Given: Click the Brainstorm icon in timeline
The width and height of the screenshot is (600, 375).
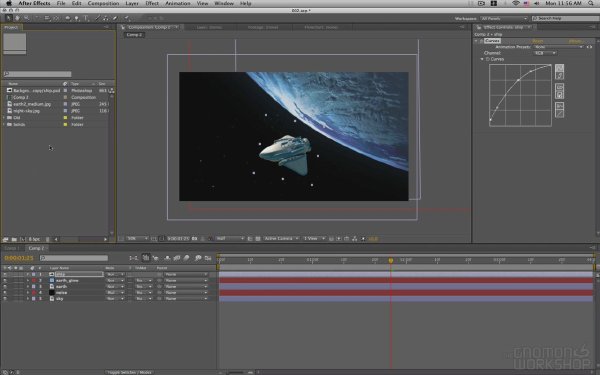Looking at the screenshot, I should click(198, 258).
